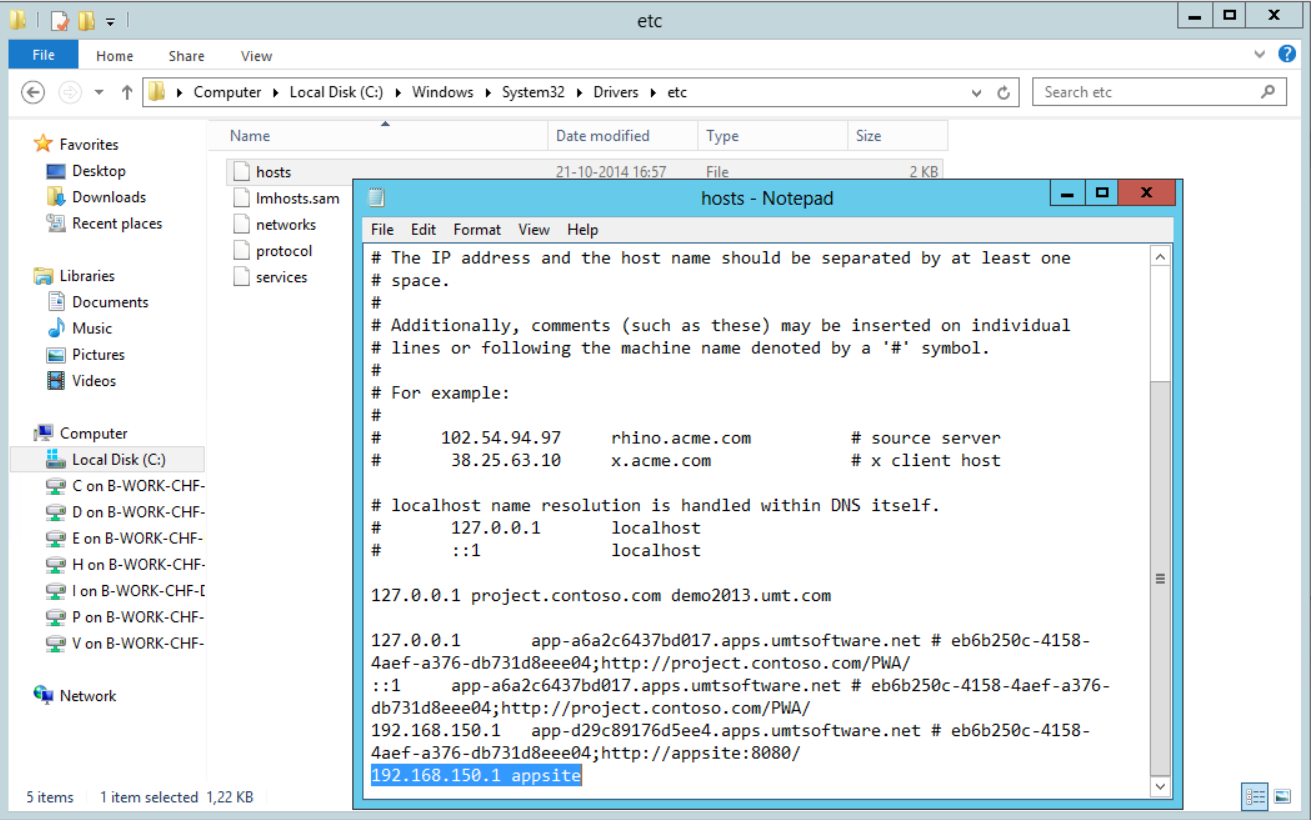Screen dimensions: 1311x820
Task: Open the Recent locations dropdown beside Forward
Action: [x=99, y=92]
